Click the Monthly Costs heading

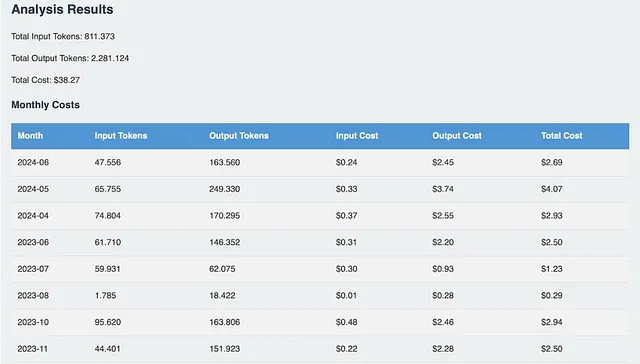(x=46, y=105)
